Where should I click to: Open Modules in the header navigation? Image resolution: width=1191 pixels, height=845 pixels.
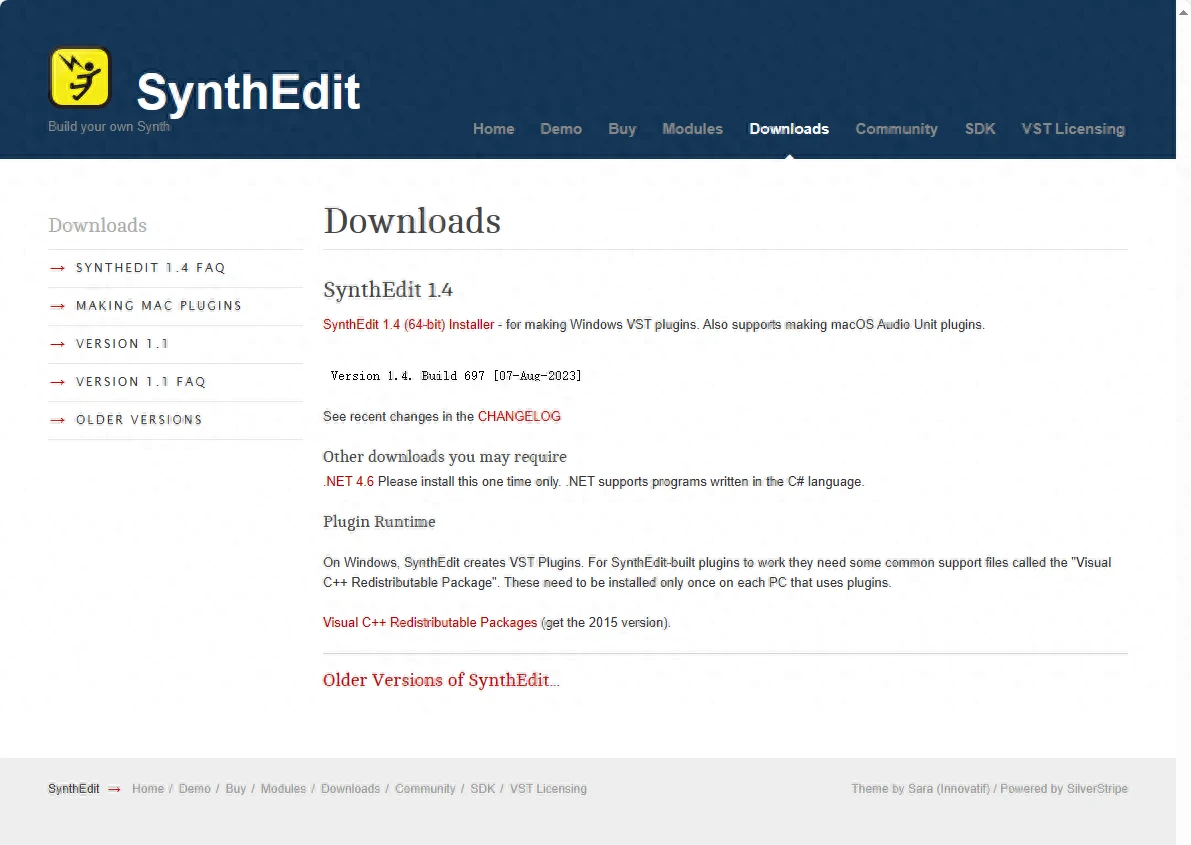[x=693, y=129]
